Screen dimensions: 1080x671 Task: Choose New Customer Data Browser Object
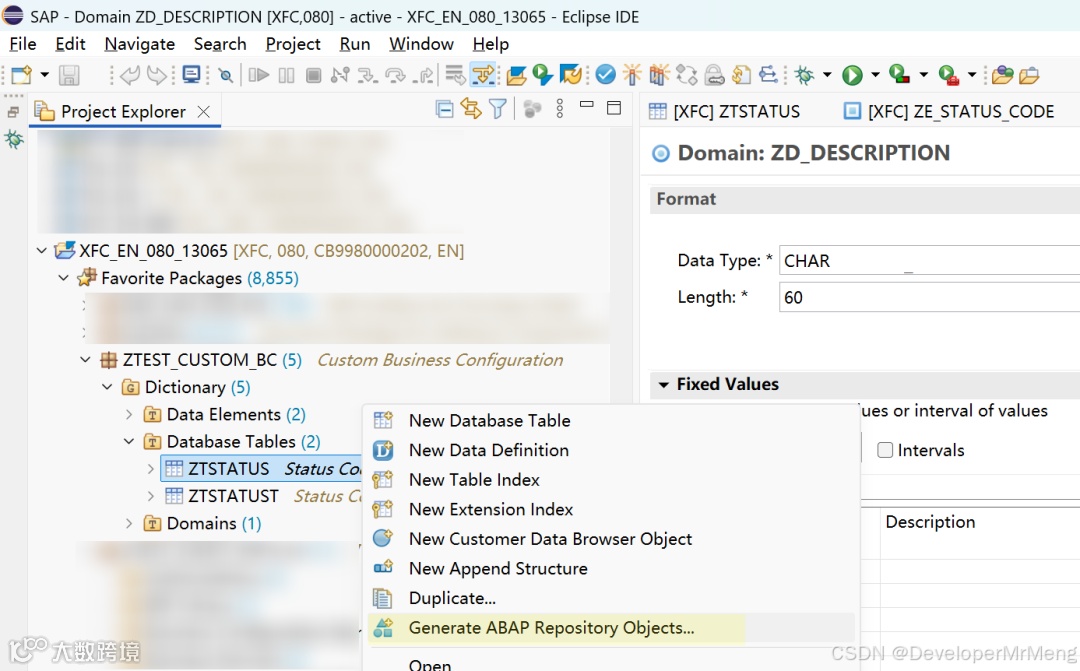point(611,539)
